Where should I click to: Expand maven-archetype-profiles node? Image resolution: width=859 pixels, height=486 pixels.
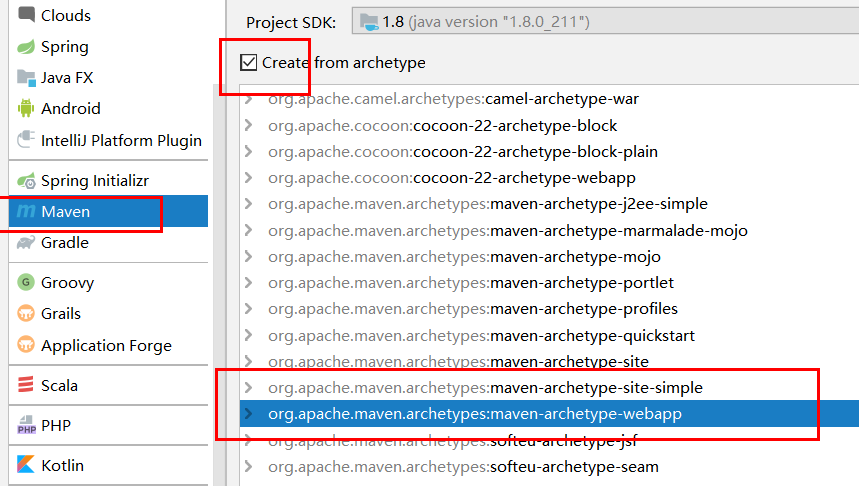click(x=249, y=308)
